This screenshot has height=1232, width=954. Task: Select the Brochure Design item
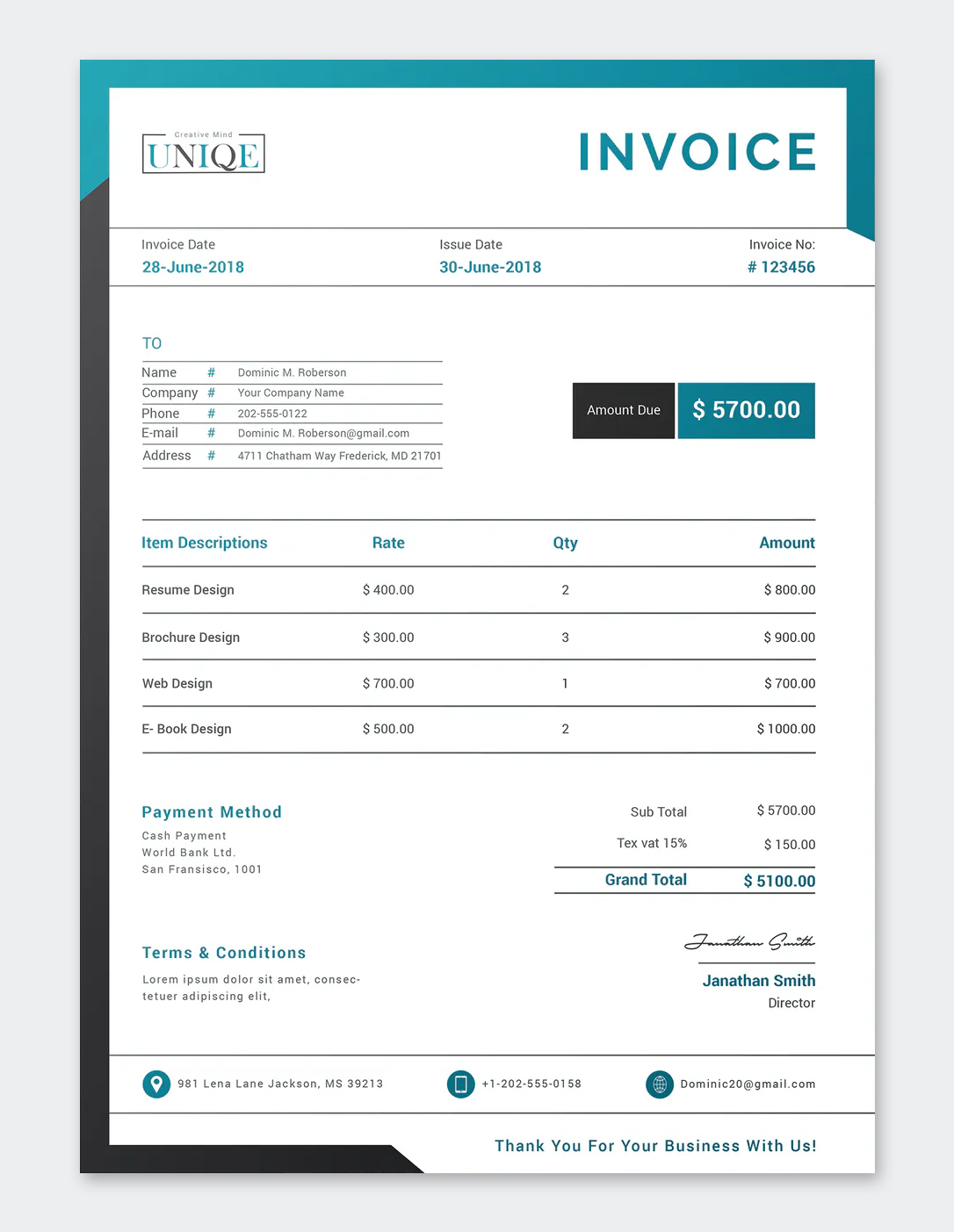(x=191, y=638)
